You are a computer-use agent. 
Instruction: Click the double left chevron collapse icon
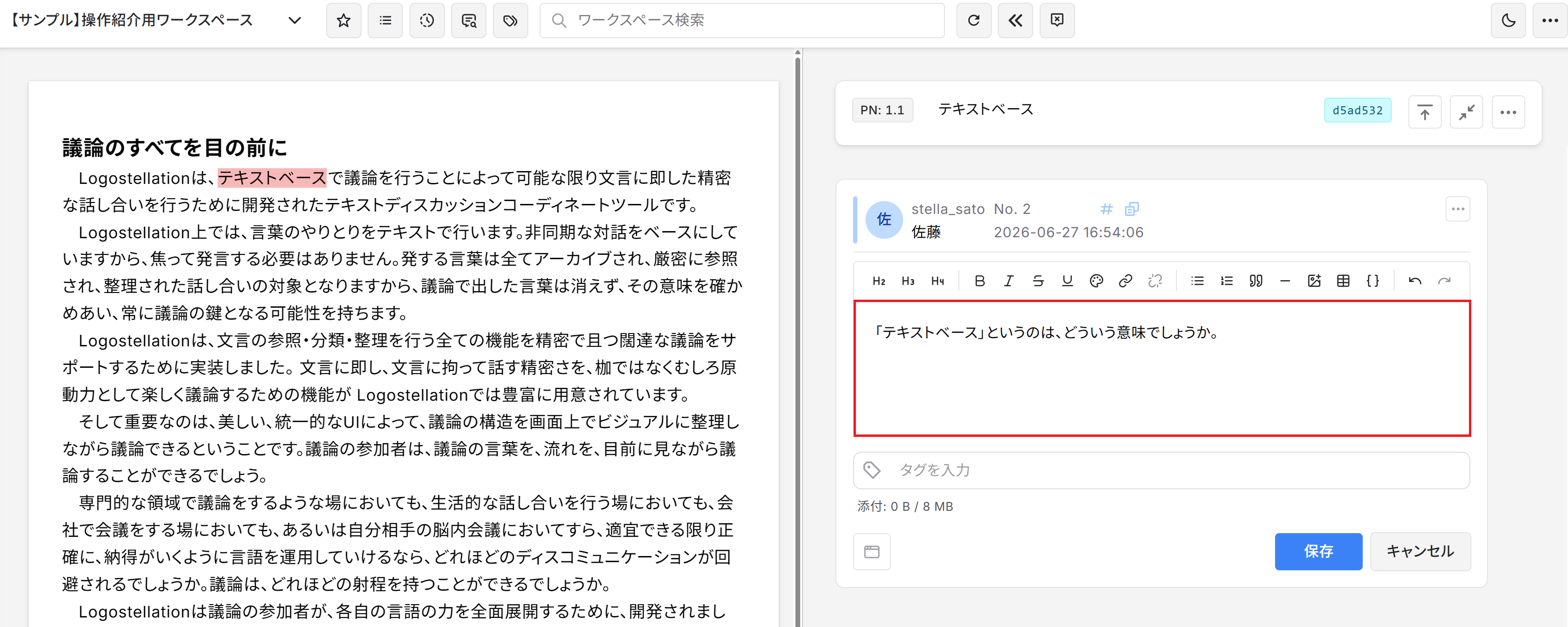pyautogui.click(x=1015, y=20)
